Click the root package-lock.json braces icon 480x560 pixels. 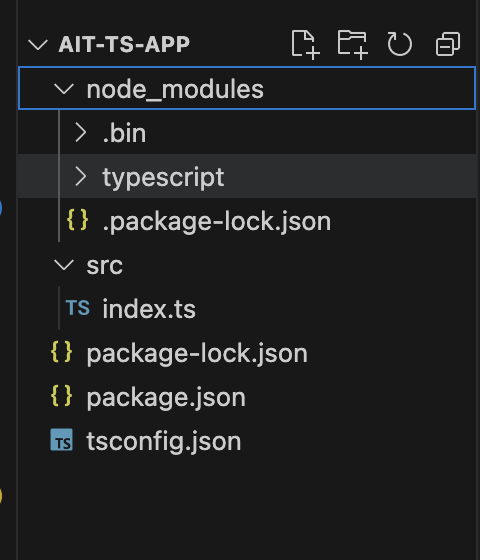click(x=61, y=352)
